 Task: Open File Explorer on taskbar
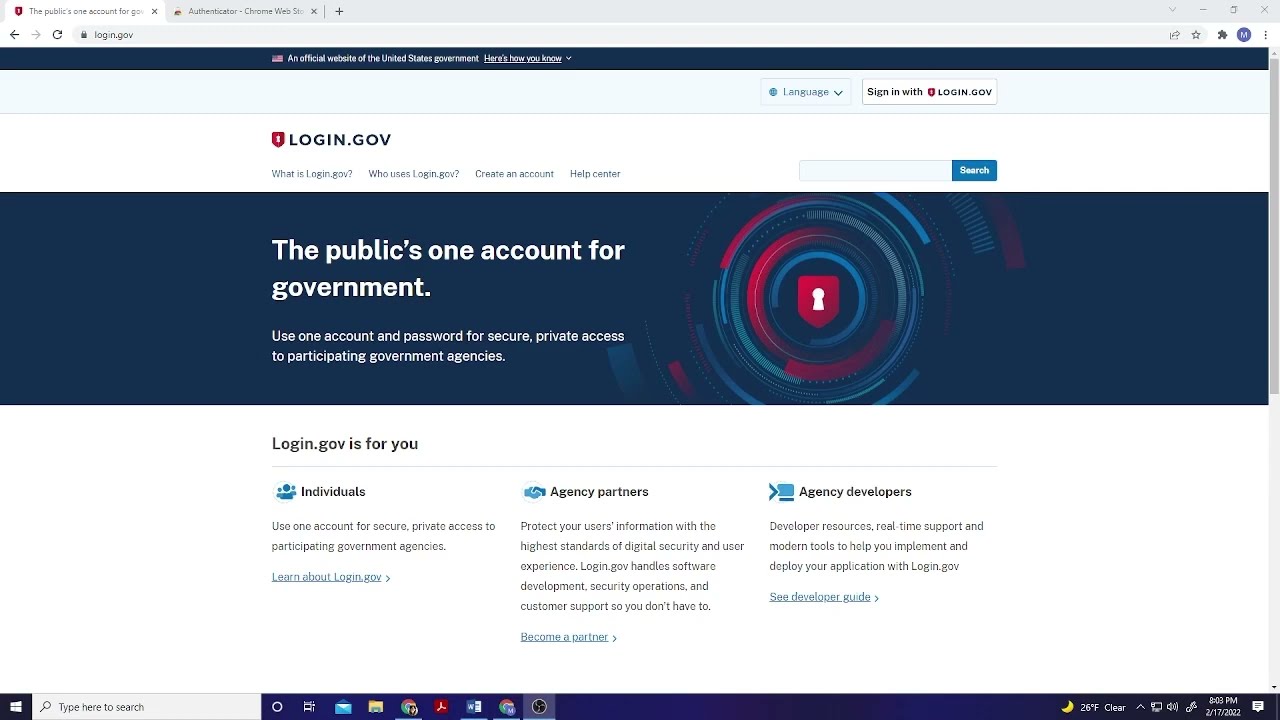(x=376, y=707)
